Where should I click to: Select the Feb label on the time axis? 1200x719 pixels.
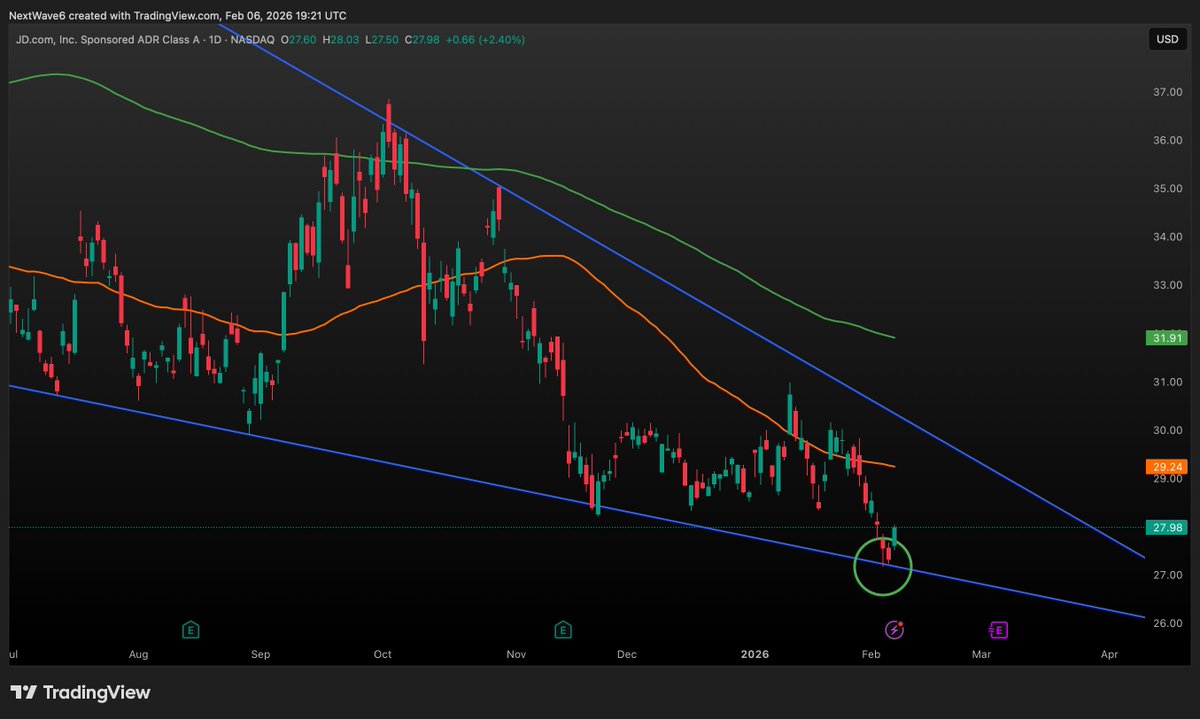pos(870,654)
